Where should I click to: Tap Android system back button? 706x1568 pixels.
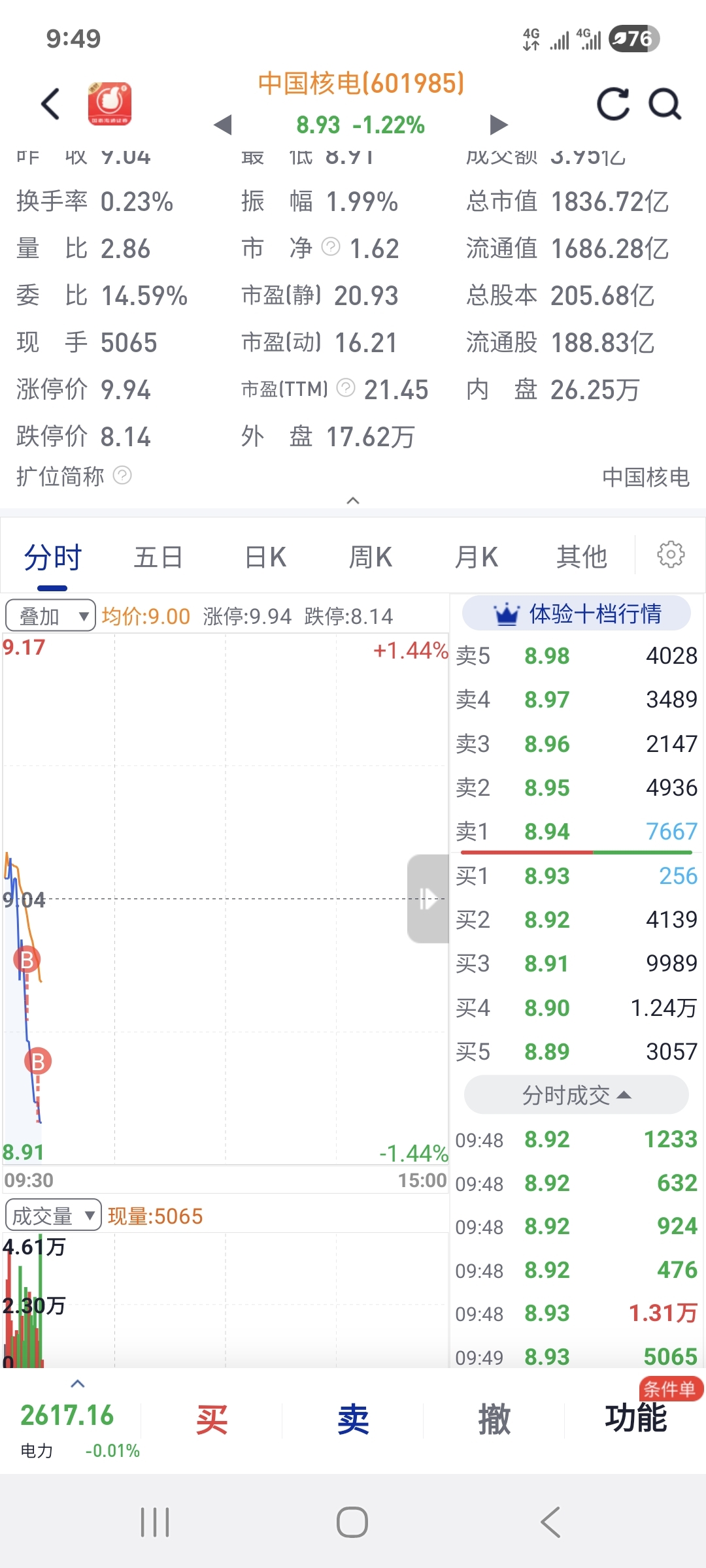click(x=550, y=1522)
